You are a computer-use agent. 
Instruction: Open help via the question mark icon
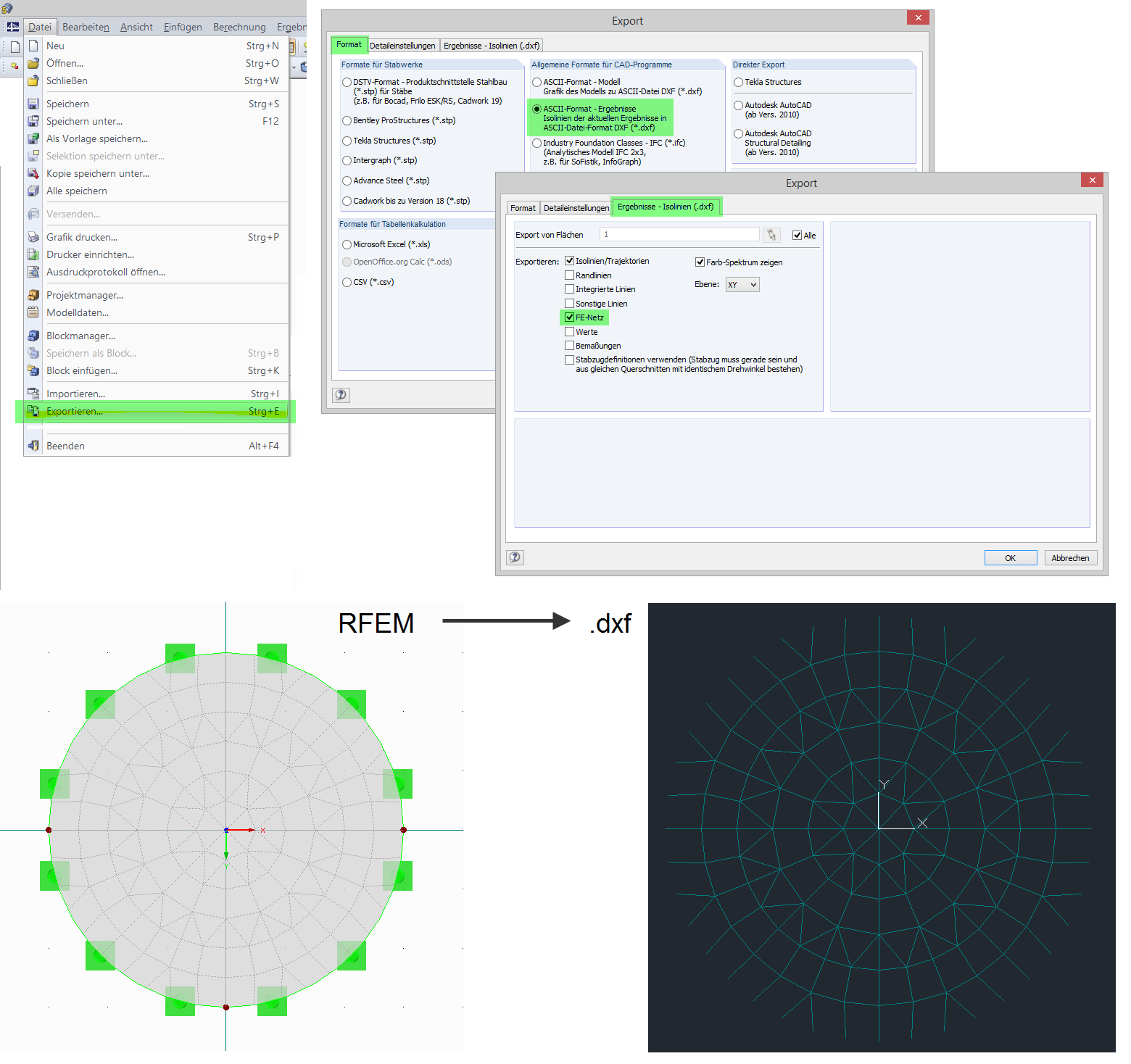pos(515,557)
